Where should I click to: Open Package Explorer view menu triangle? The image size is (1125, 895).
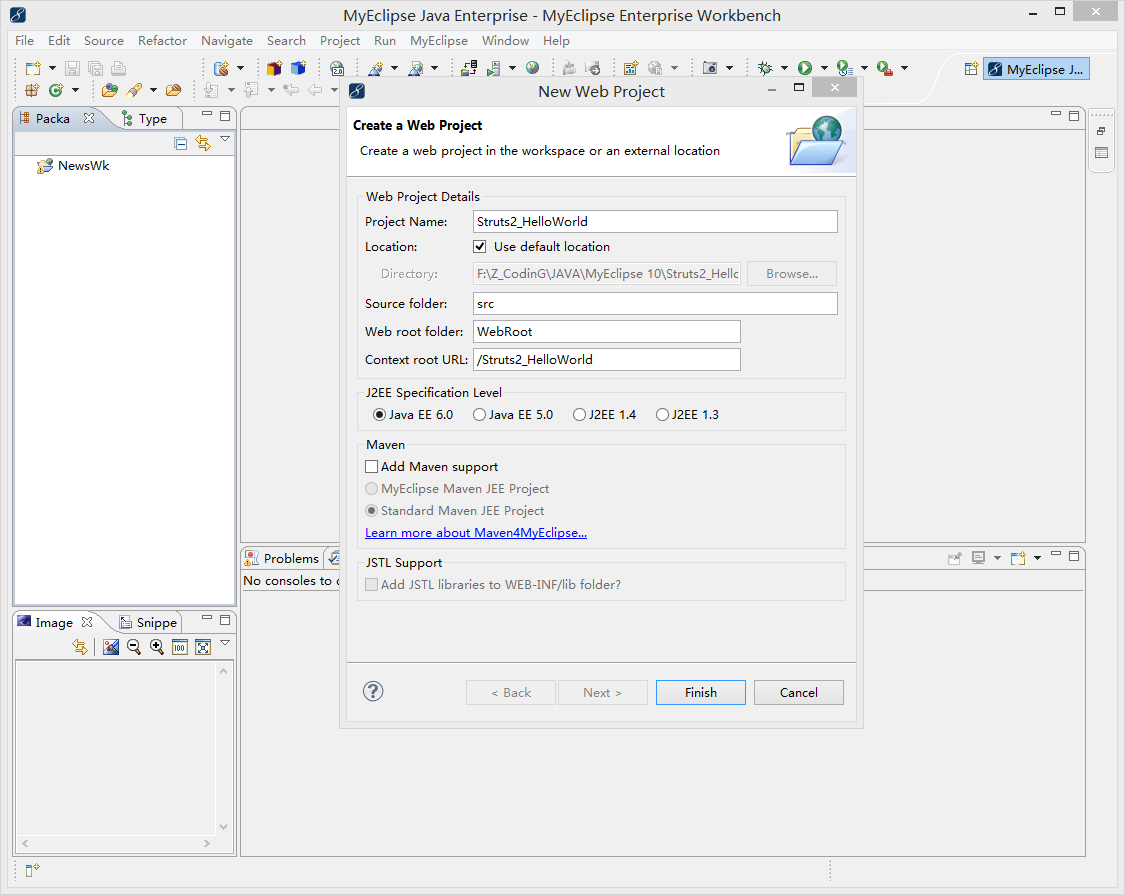(x=225, y=139)
